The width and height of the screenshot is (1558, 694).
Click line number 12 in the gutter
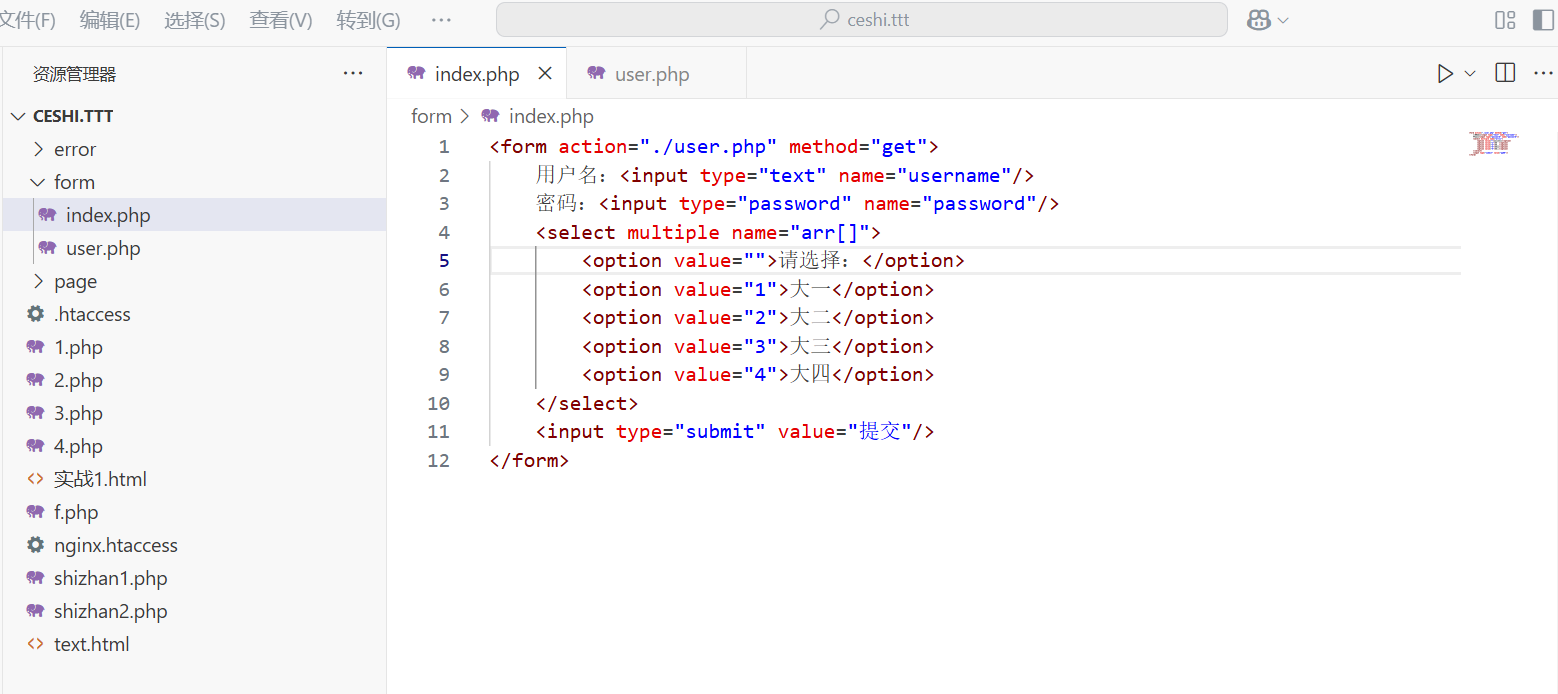point(438,461)
